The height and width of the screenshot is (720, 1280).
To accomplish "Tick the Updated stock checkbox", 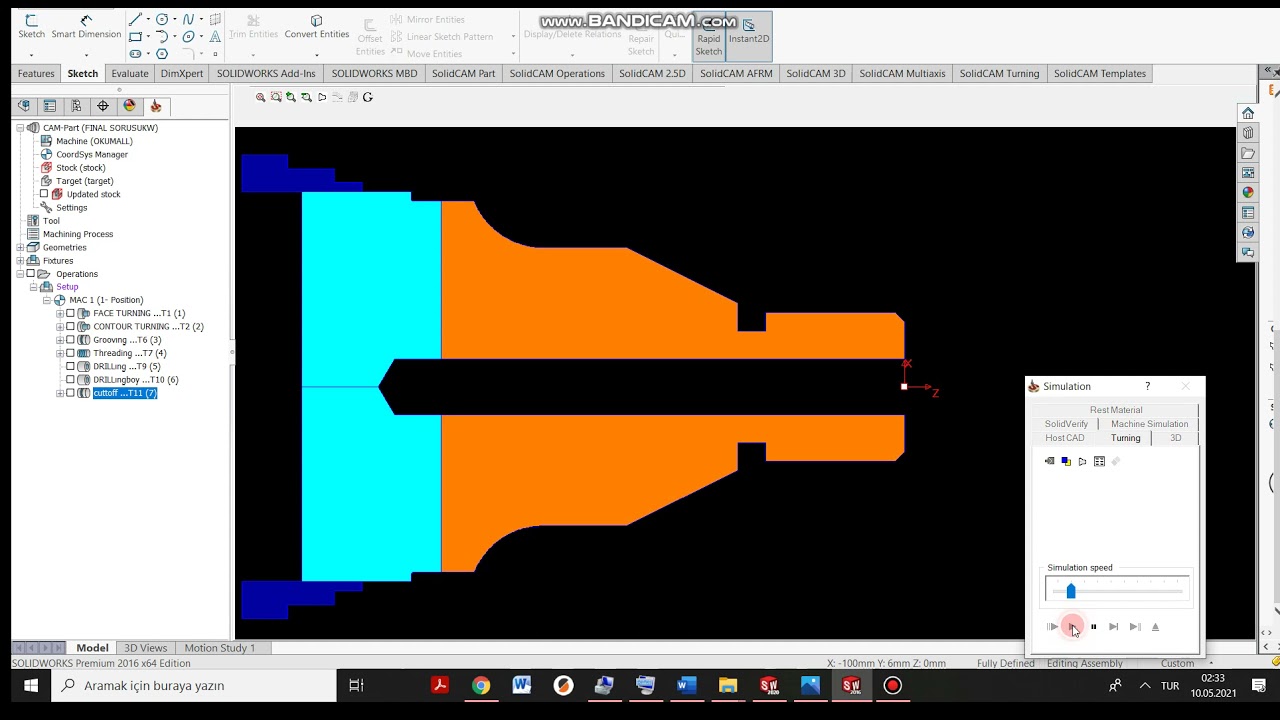I will [44, 194].
